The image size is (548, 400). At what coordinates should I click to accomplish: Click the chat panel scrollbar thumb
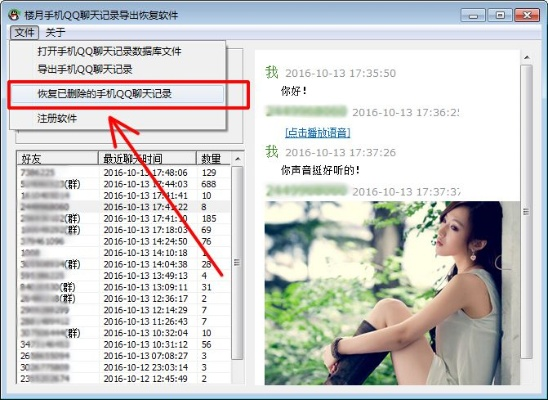(x=526, y=211)
